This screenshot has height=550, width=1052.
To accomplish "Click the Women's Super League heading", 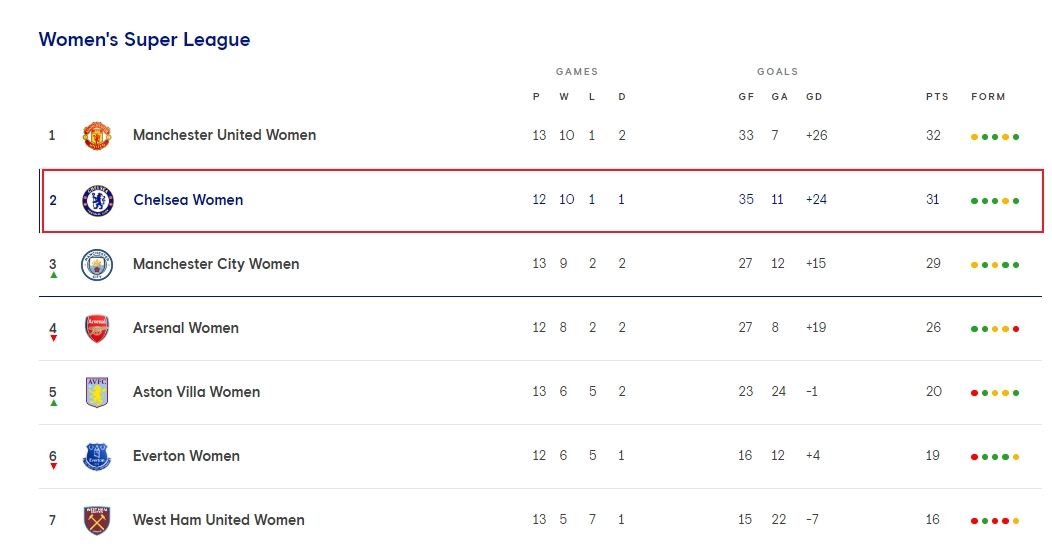I will 144,40.
